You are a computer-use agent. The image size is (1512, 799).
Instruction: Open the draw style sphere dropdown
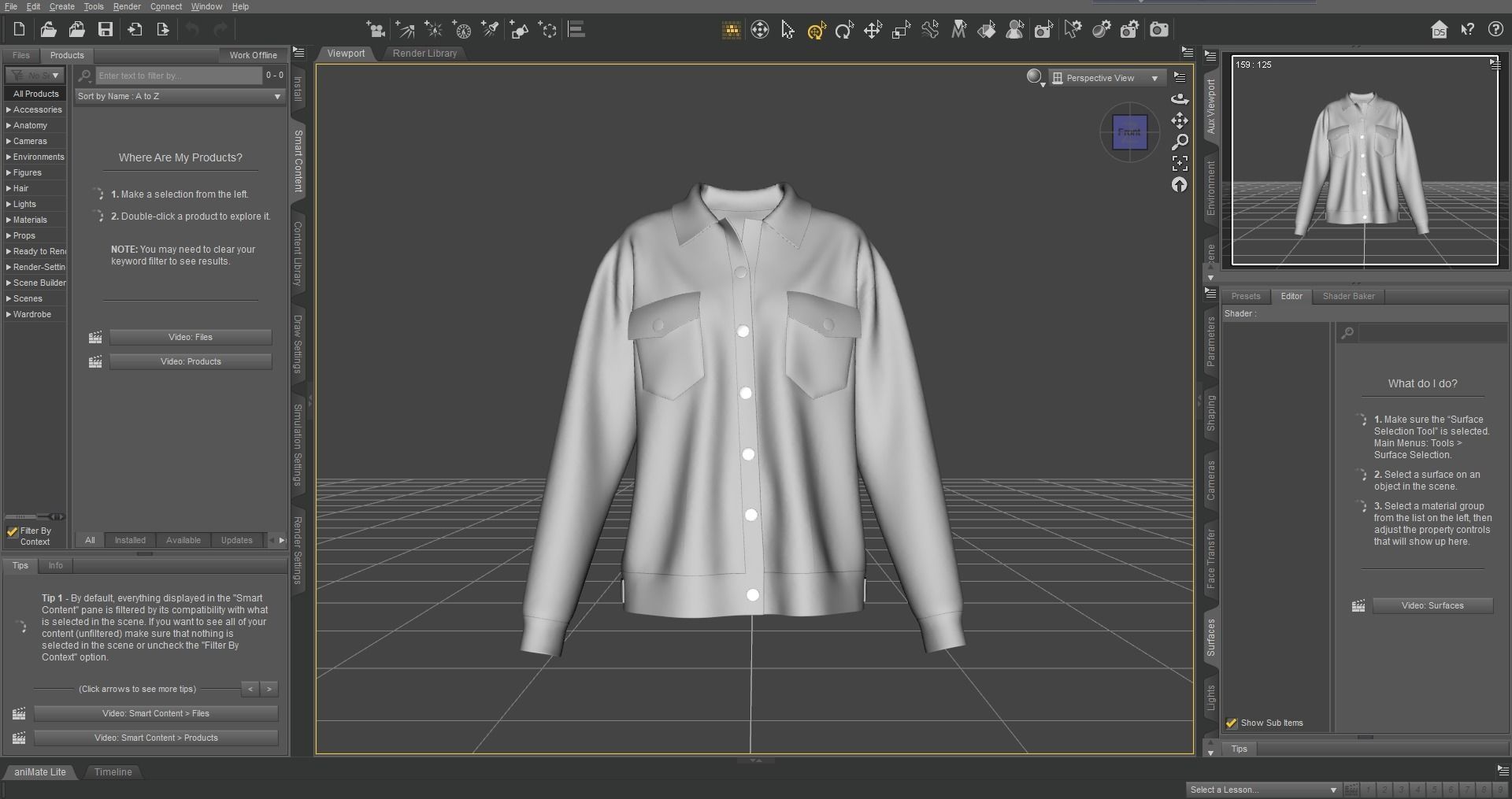tap(1036, 77)
